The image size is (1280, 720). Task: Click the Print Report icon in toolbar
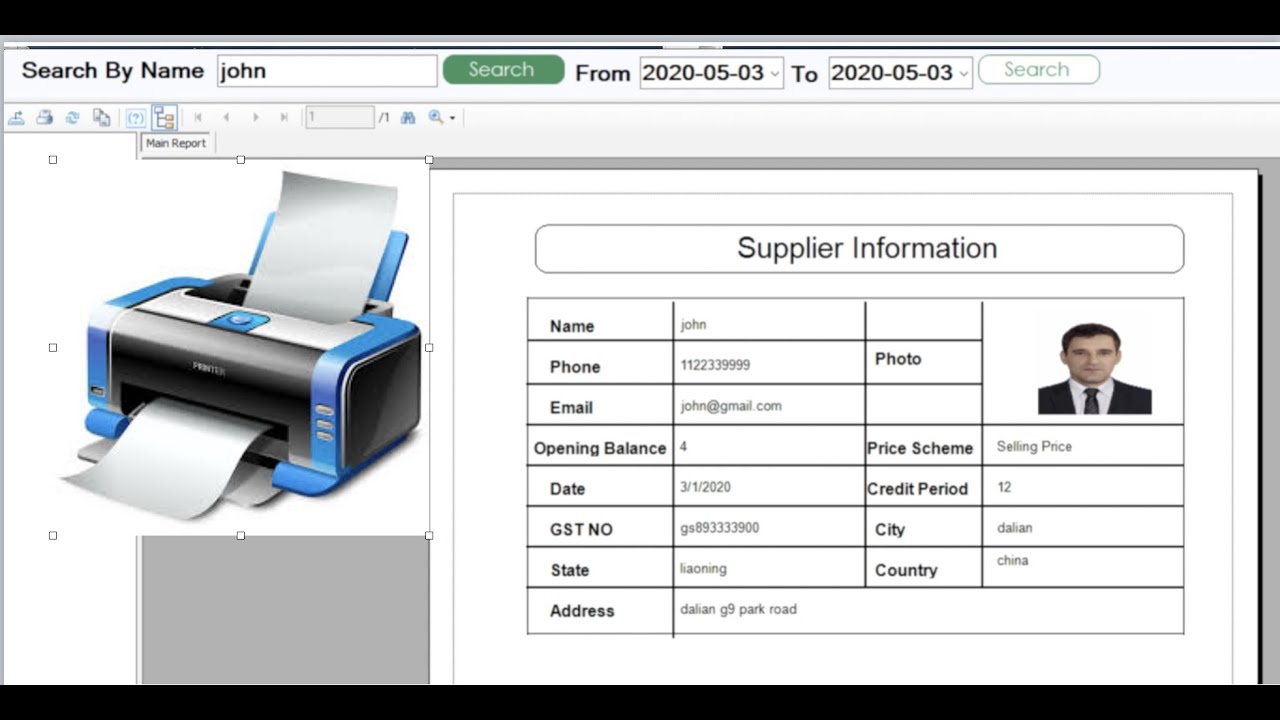(x=44, y=117)
